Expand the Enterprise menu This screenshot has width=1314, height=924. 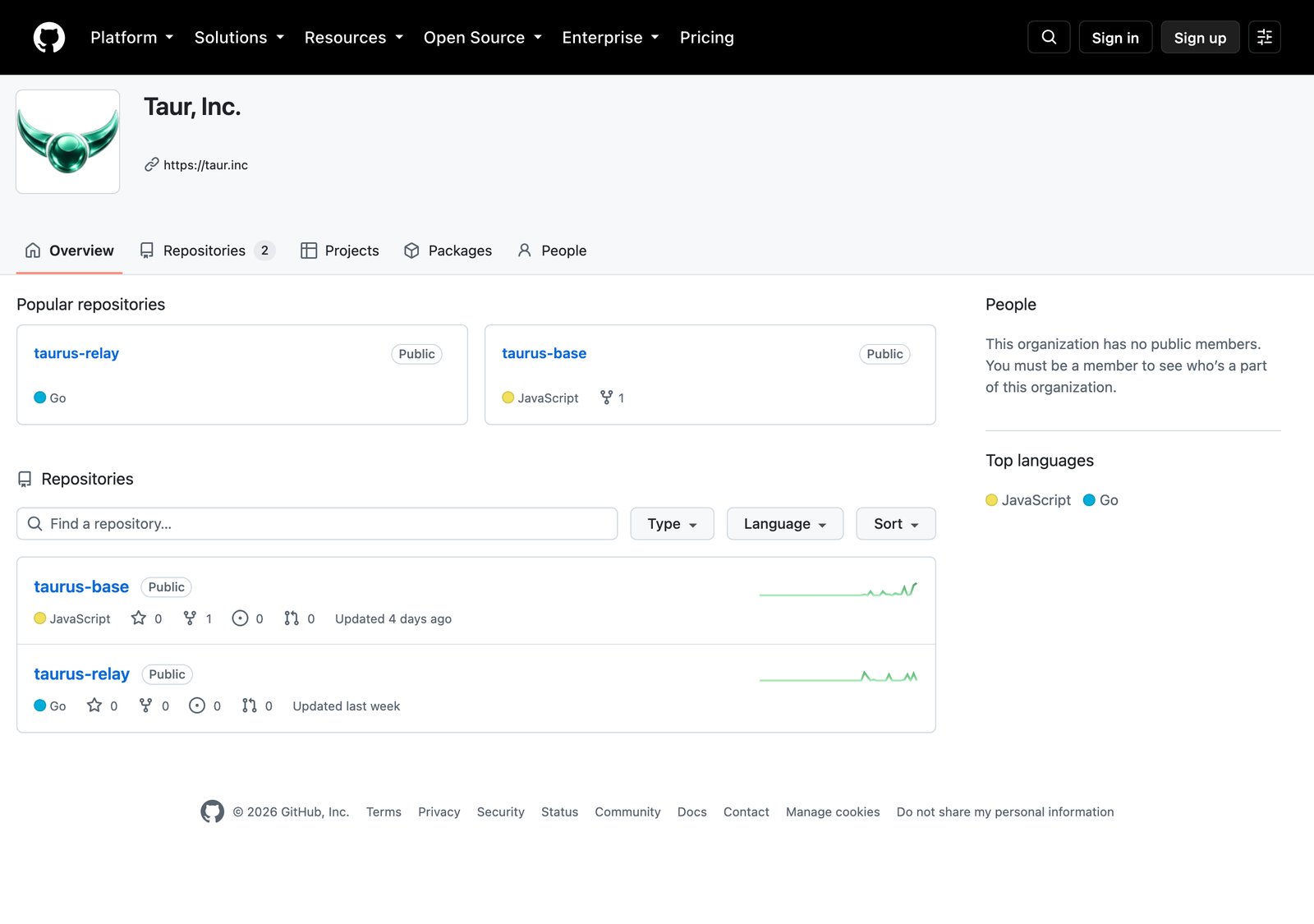tap(610, 37)
